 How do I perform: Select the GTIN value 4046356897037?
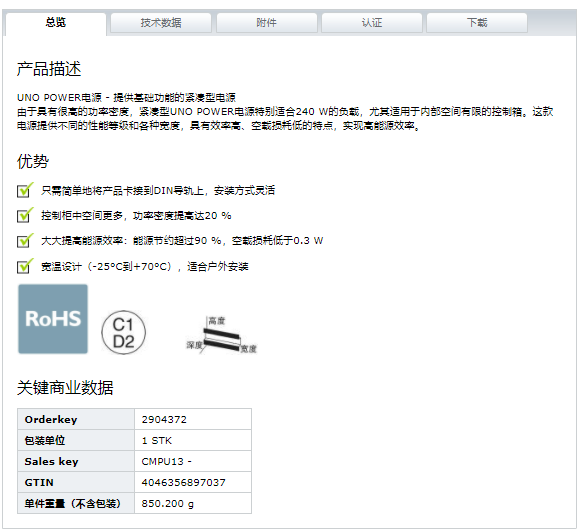point(183,483)
